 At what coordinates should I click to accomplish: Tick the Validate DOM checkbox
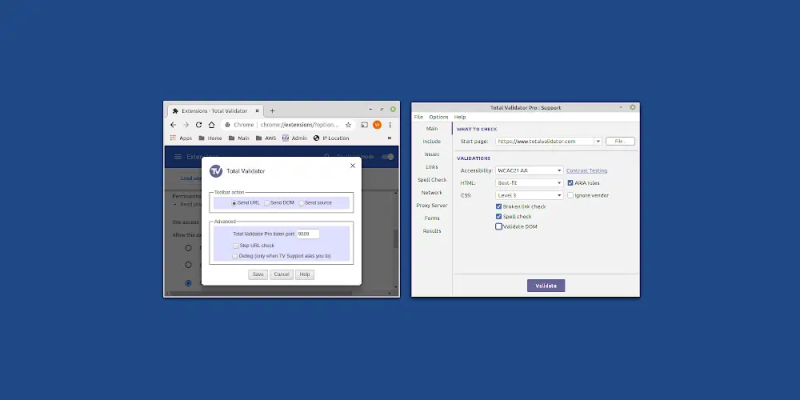[498, 227]
